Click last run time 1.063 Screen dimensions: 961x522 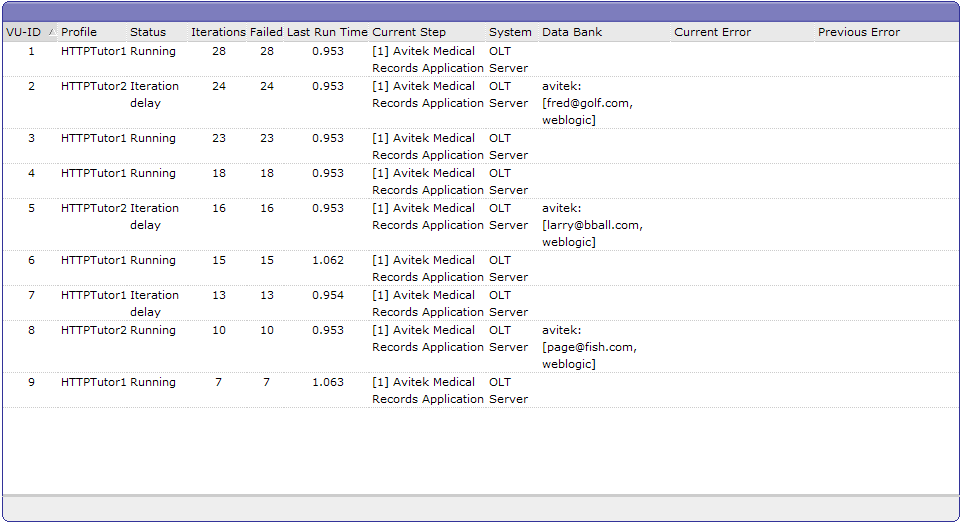click(328, 382)
